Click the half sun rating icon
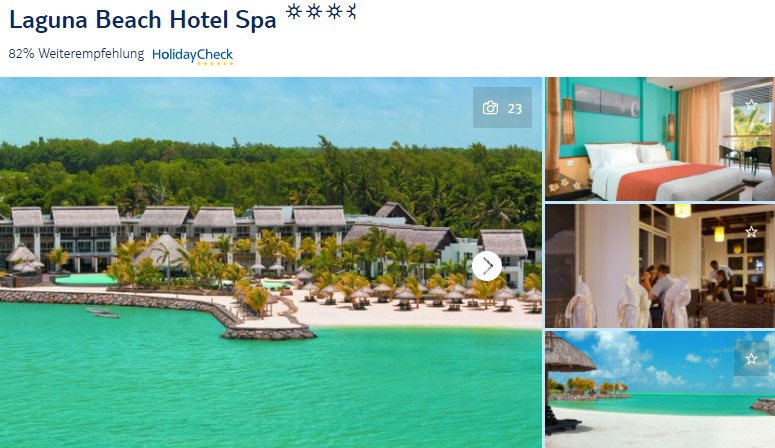 tap(351, 11)
